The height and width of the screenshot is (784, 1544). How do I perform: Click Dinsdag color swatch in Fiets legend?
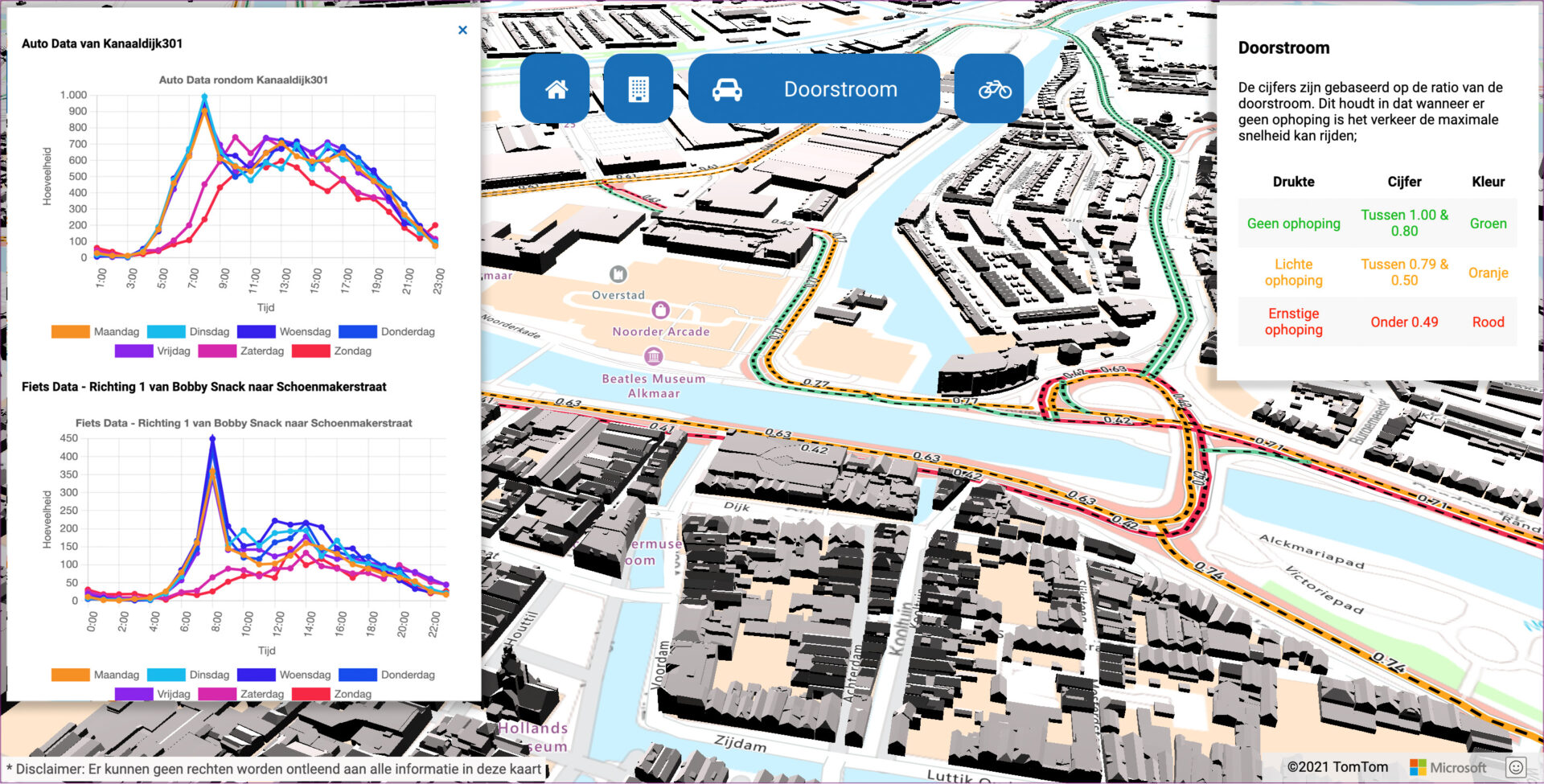click(166, 675)
